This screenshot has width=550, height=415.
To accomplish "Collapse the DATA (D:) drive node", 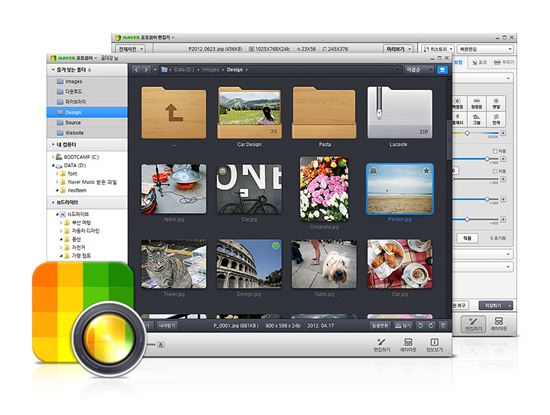I will [x=53, y=165].
